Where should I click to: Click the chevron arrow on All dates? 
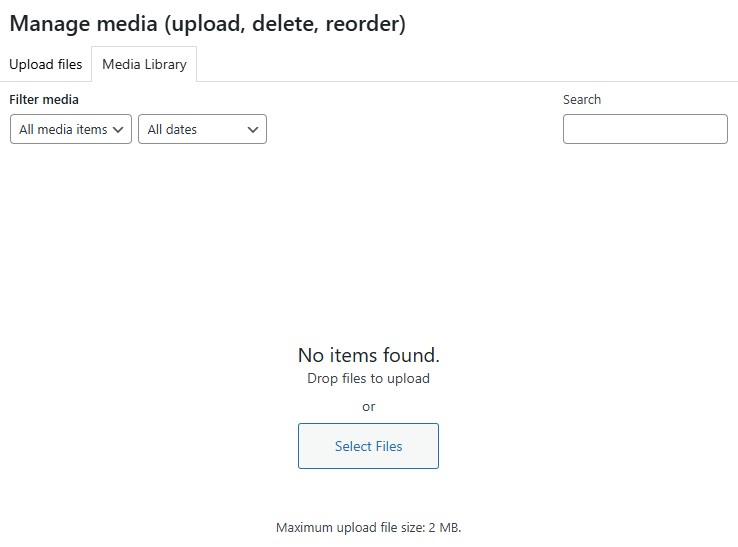(x=253, y=129)
